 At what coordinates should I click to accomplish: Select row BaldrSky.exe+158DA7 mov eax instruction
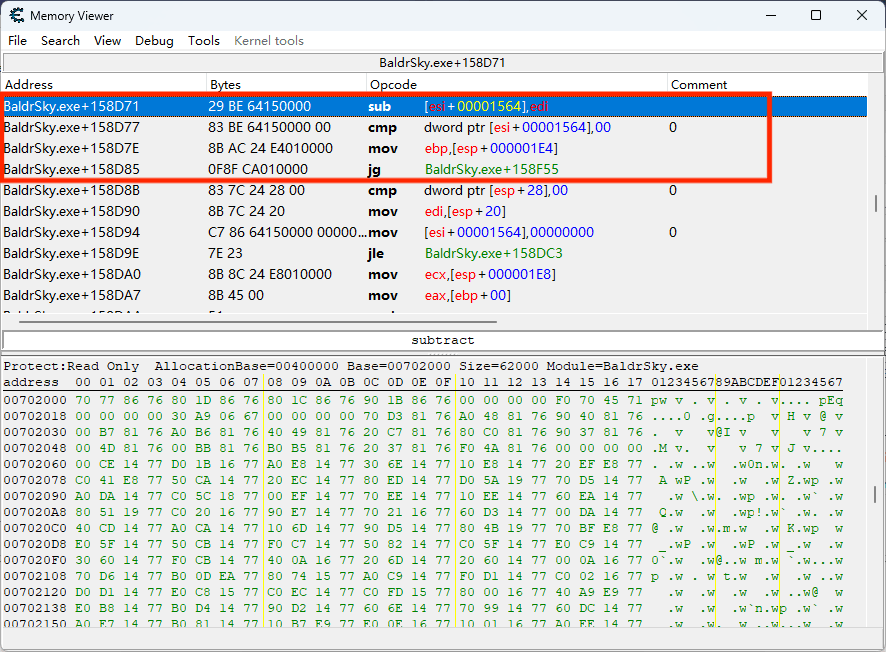pyautogui.click(x=434, y=295)
